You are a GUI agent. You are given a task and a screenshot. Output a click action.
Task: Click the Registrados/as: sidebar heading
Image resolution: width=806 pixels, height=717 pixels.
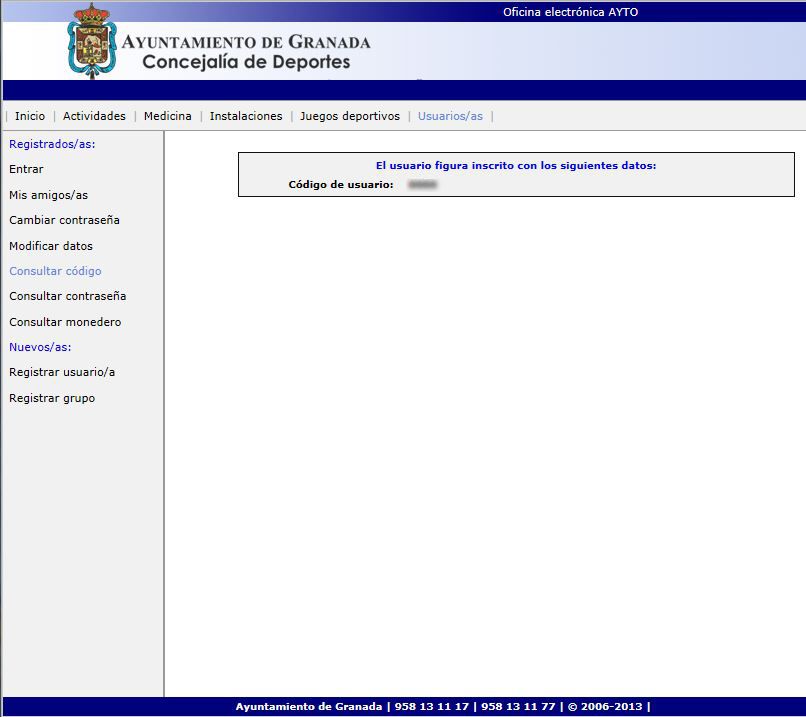[52, 144]
